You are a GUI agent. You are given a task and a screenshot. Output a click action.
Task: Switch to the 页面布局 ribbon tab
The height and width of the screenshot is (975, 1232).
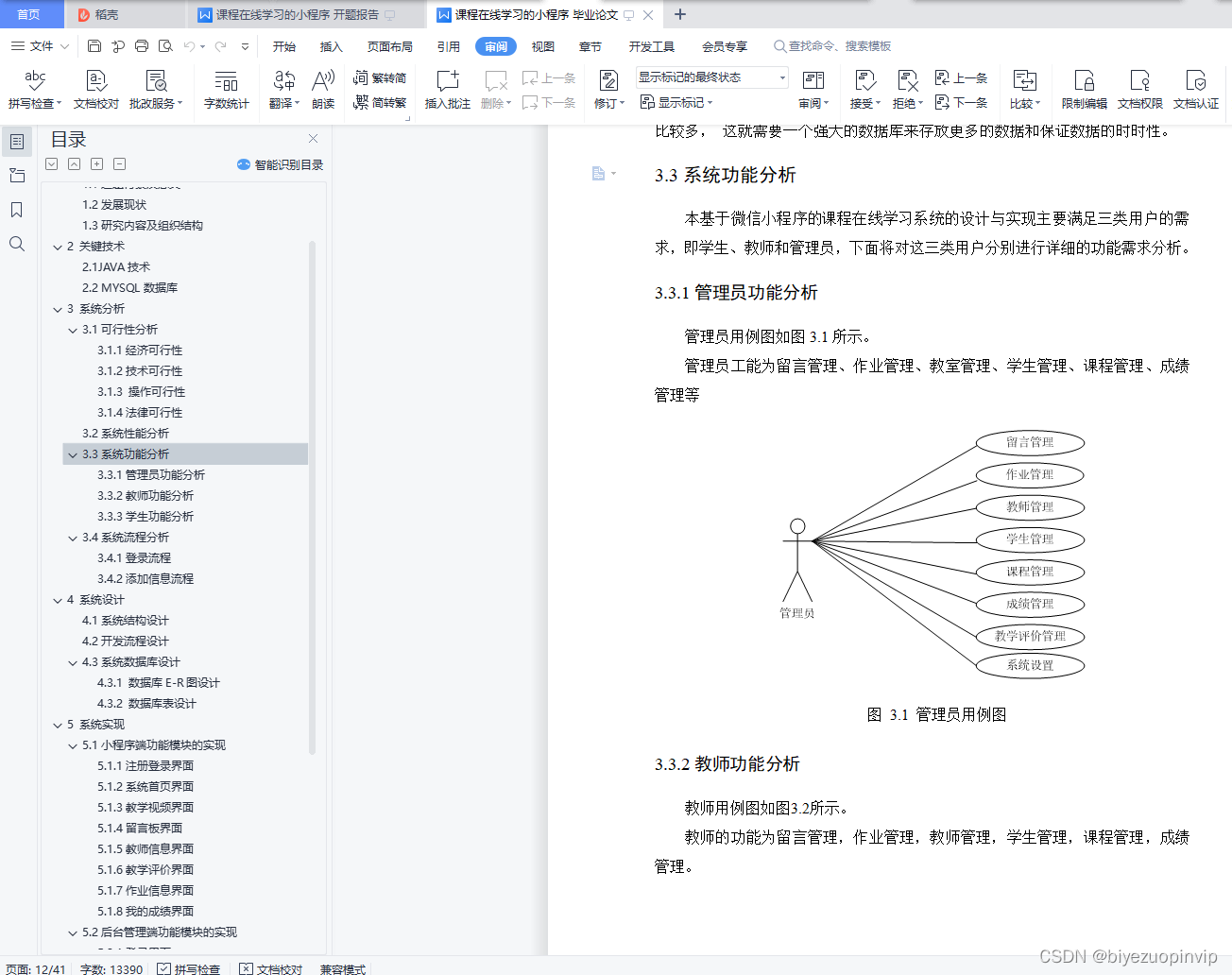pyautogui.click(x=390, y=46)
